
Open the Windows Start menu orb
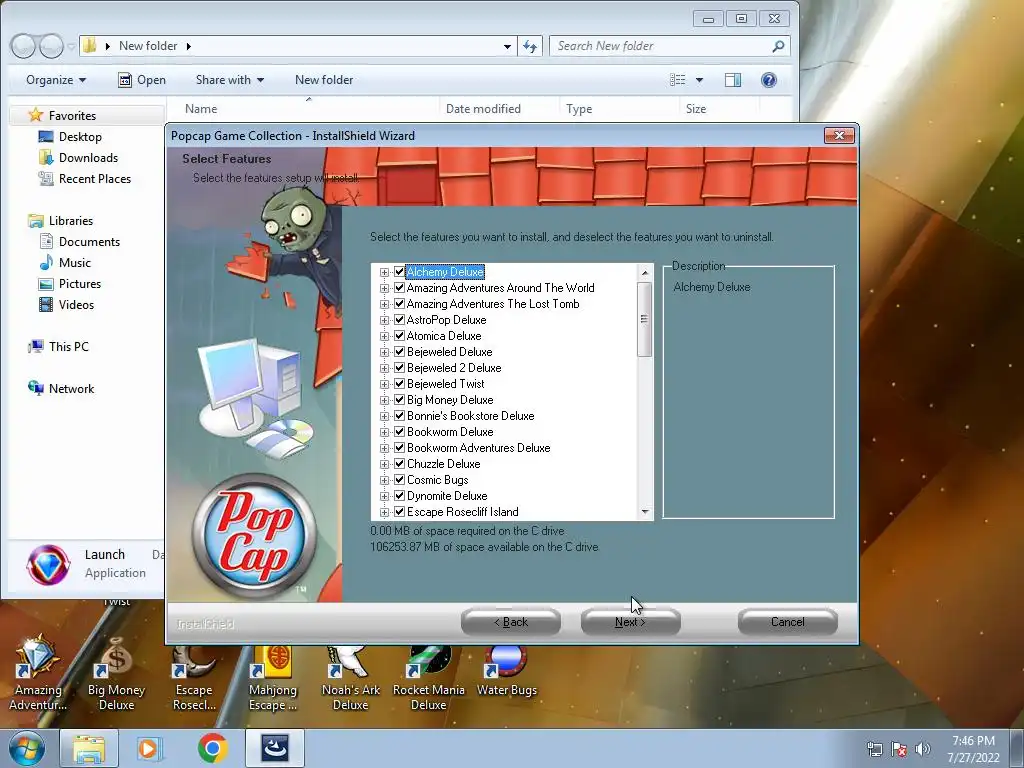tap(26, 748)
